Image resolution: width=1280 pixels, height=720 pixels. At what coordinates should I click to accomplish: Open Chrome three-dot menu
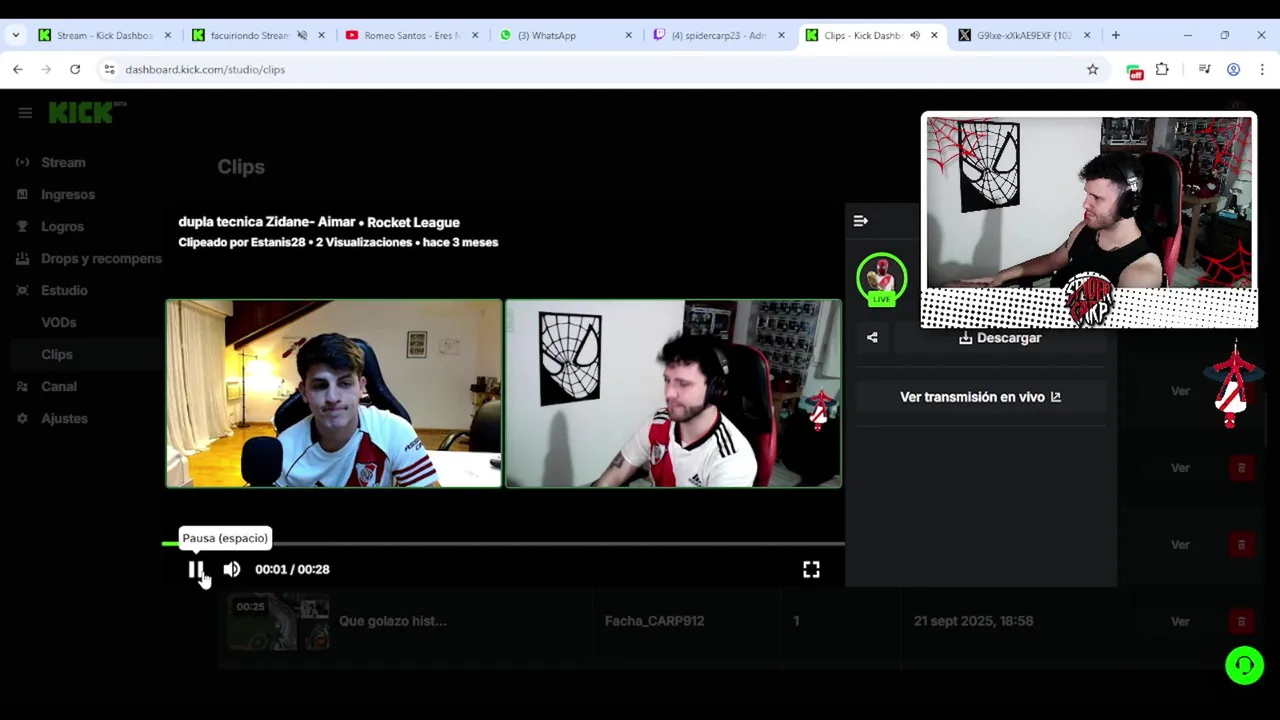(x=1262, y=69)
